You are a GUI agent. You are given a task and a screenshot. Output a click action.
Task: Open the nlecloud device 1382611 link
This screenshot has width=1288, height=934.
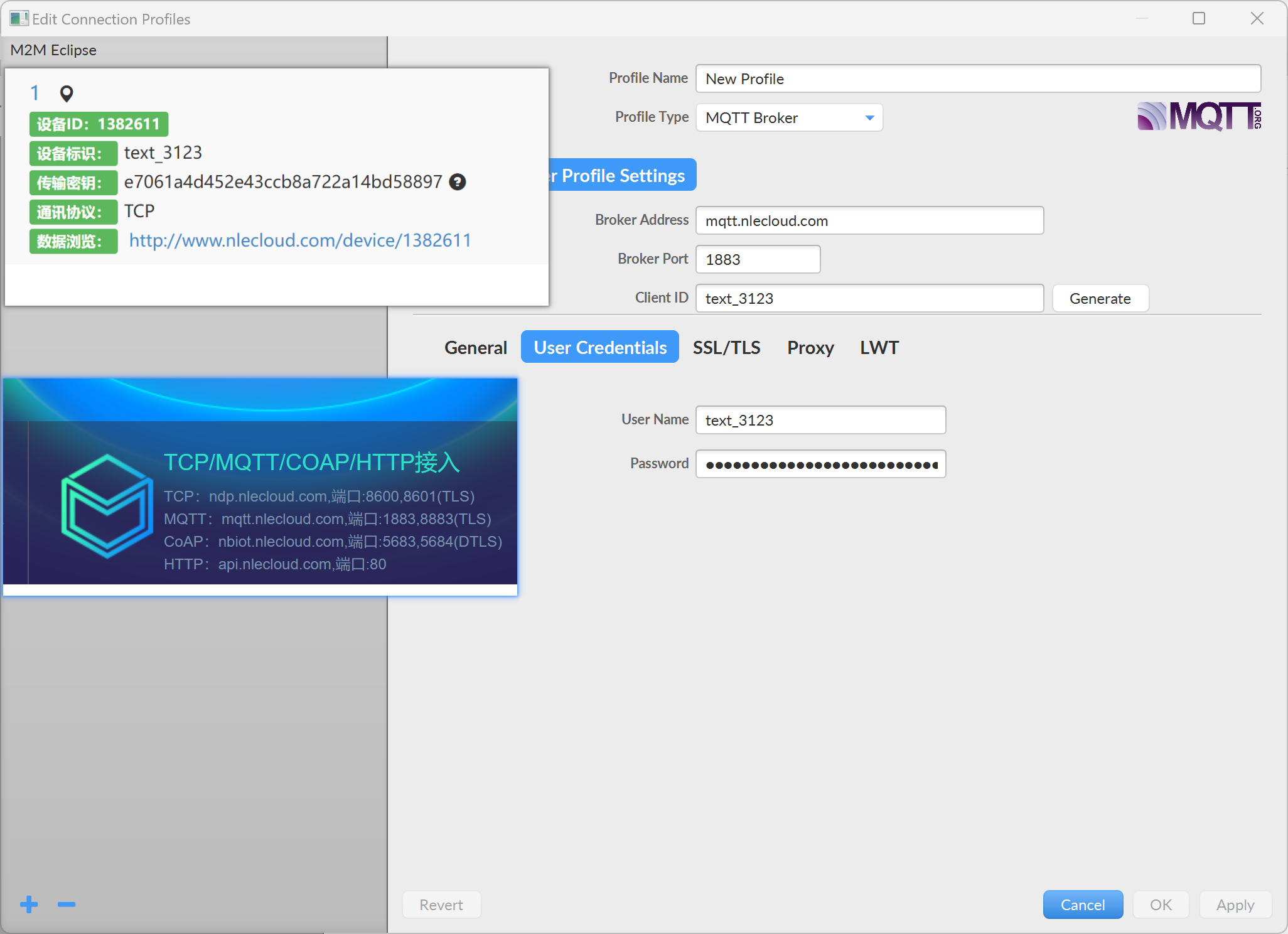pyautogui.click(x=300, y=240)
